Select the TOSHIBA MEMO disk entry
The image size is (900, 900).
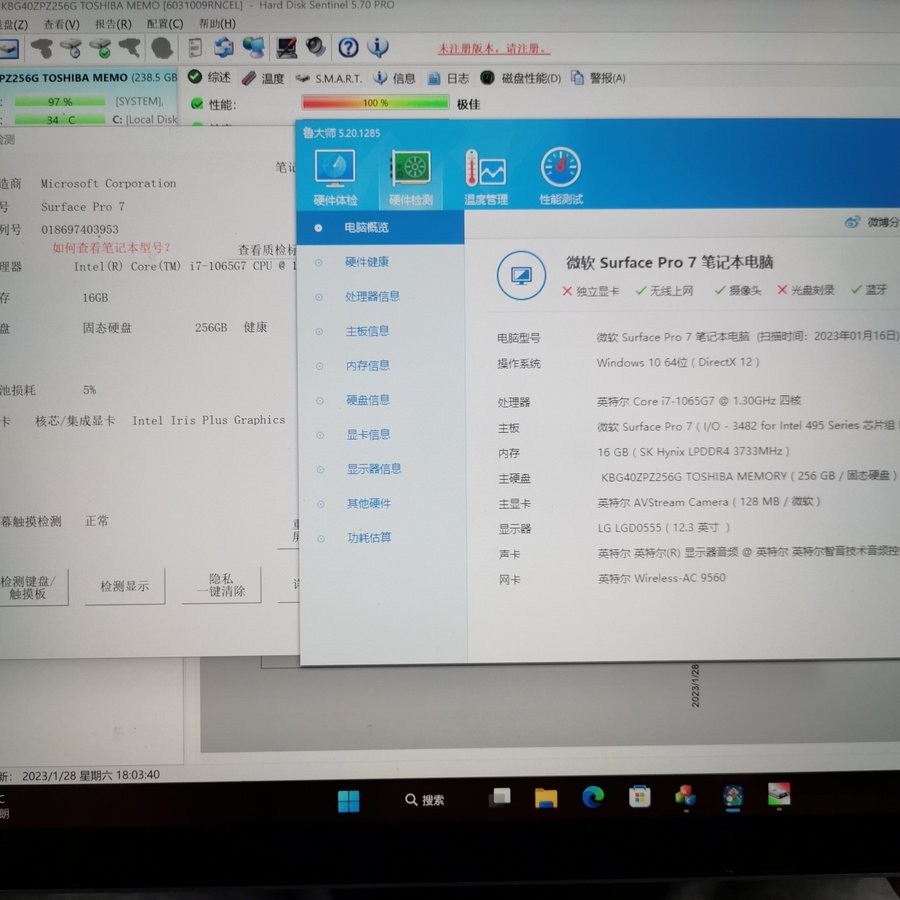[x=89, y=77]
